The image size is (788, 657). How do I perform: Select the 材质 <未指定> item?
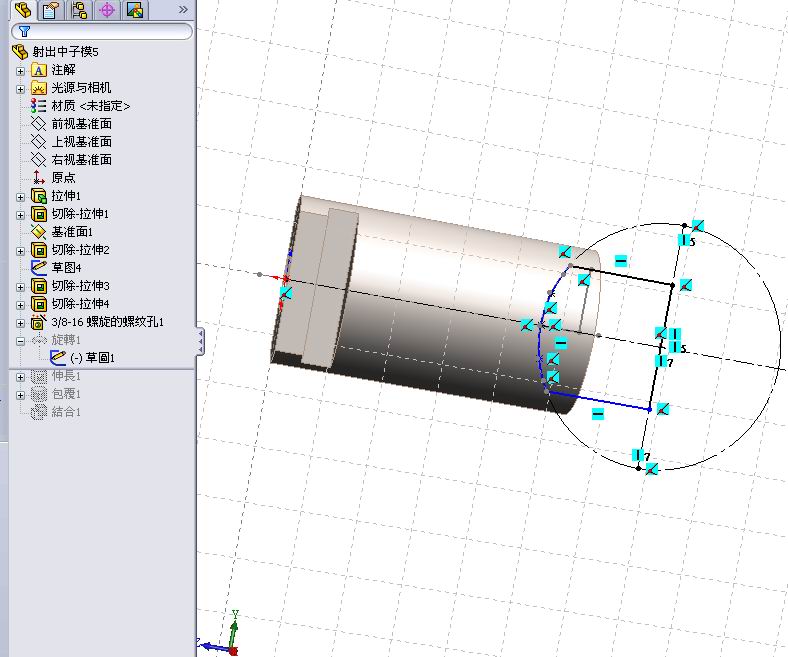tap(90, 106)
